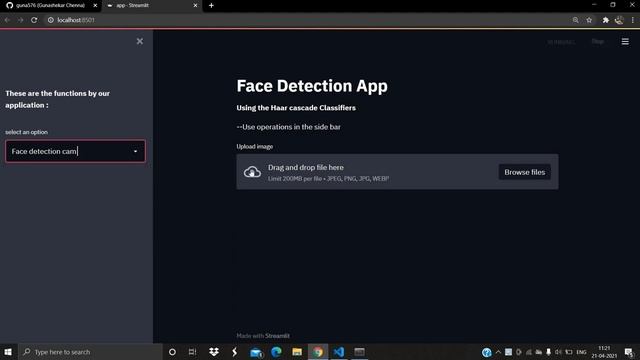Launch Dropbox from the taskbar
Viewport: 640px width, 360px height.
click(x=213, y=352)
